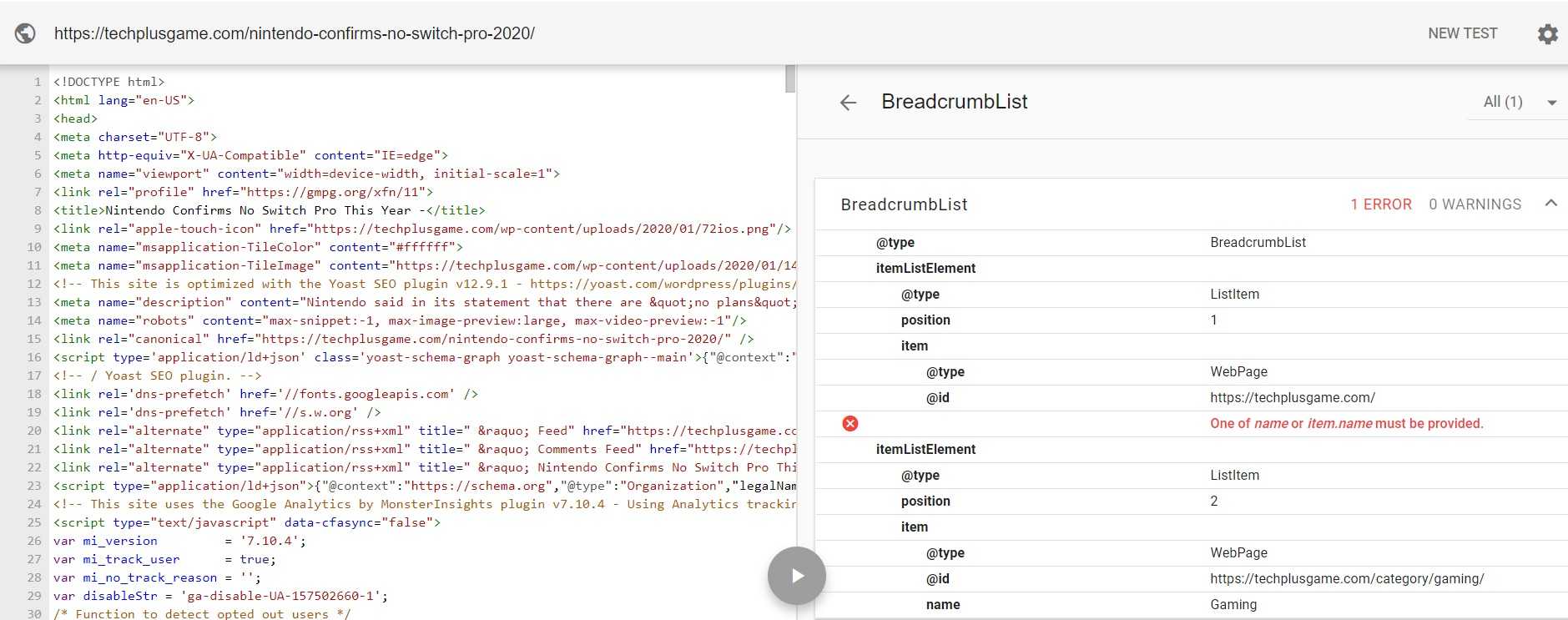This screenshot has width=1568, height=620.
Task: Click the 0 WARNINGS label
Action: [x=1475, y=204]
